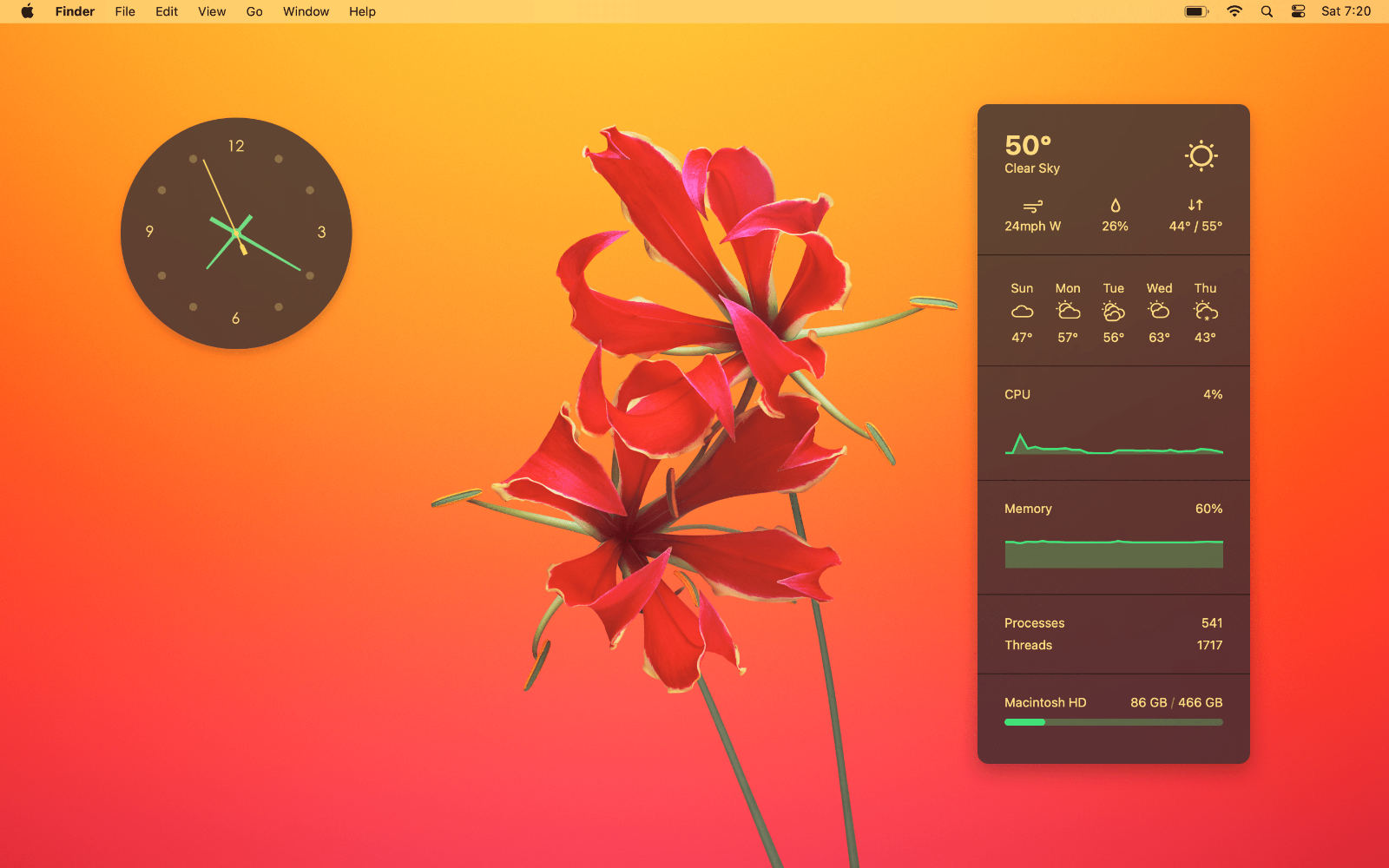The height and width of the screenshot is (868, 1389).
Task: Show battery status in menu bar
Action: pyautogui.click(x=1196, y=11)
